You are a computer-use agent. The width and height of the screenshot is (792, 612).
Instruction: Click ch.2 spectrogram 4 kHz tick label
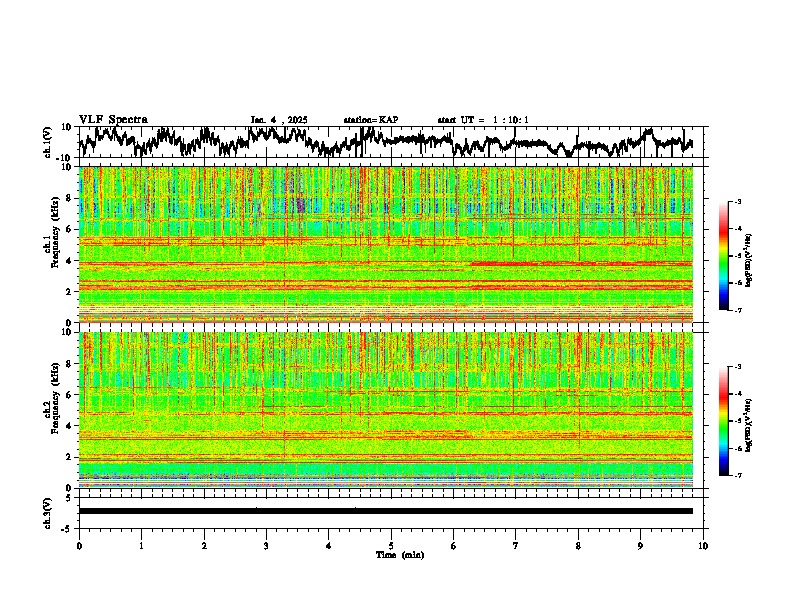pyautogui.click(x=71, y=426)
